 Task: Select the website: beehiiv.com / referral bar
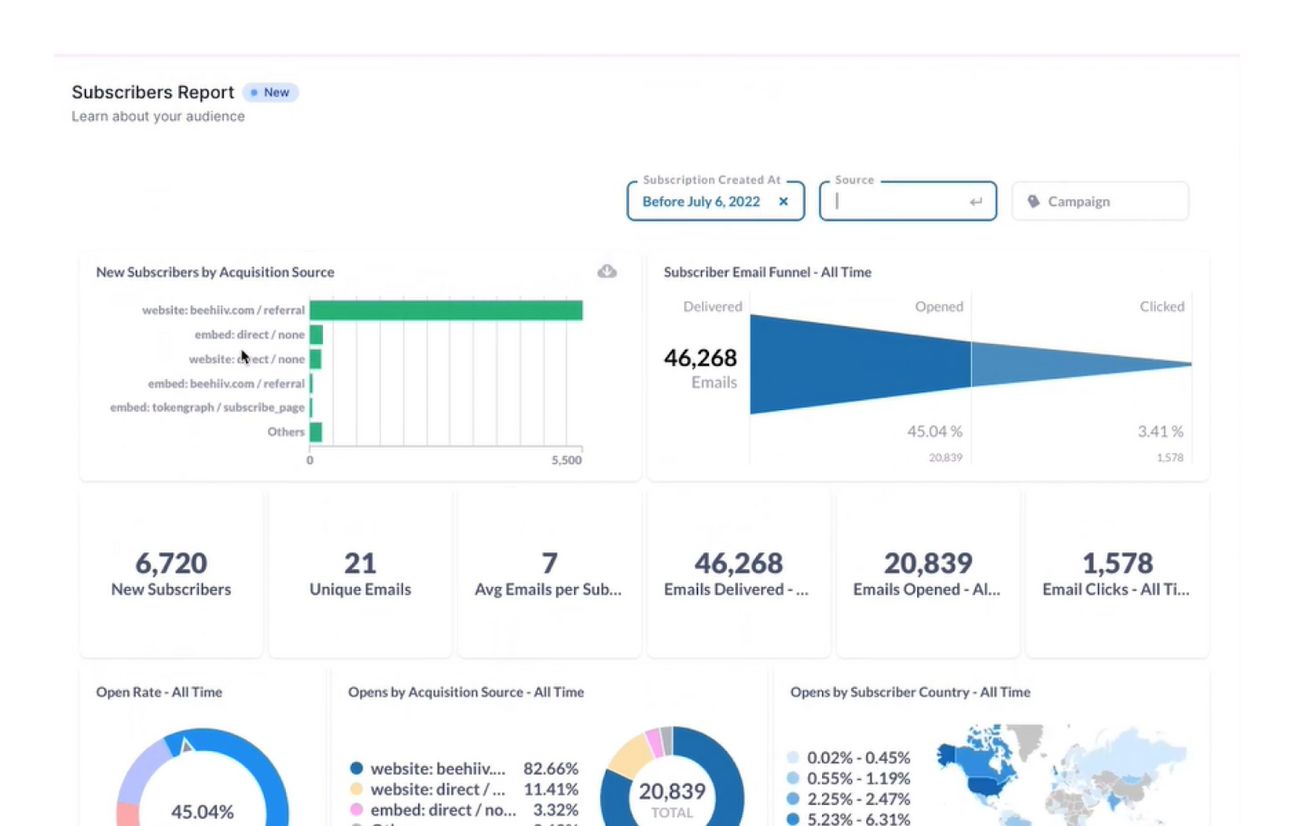click(x=446, y=310)
